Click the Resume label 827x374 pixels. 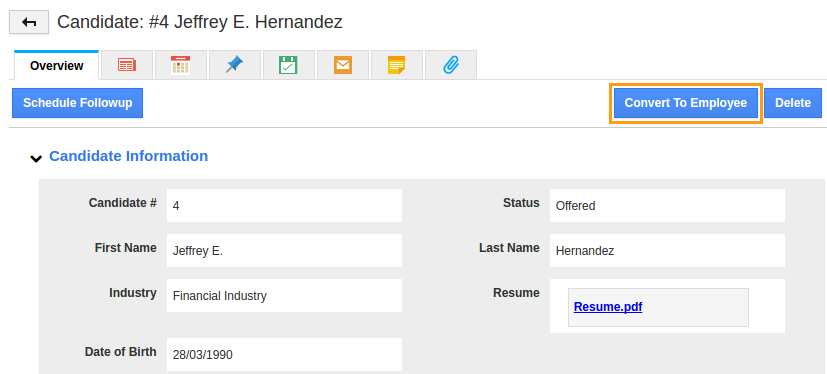pyautogui.click(x=516, y=293)
